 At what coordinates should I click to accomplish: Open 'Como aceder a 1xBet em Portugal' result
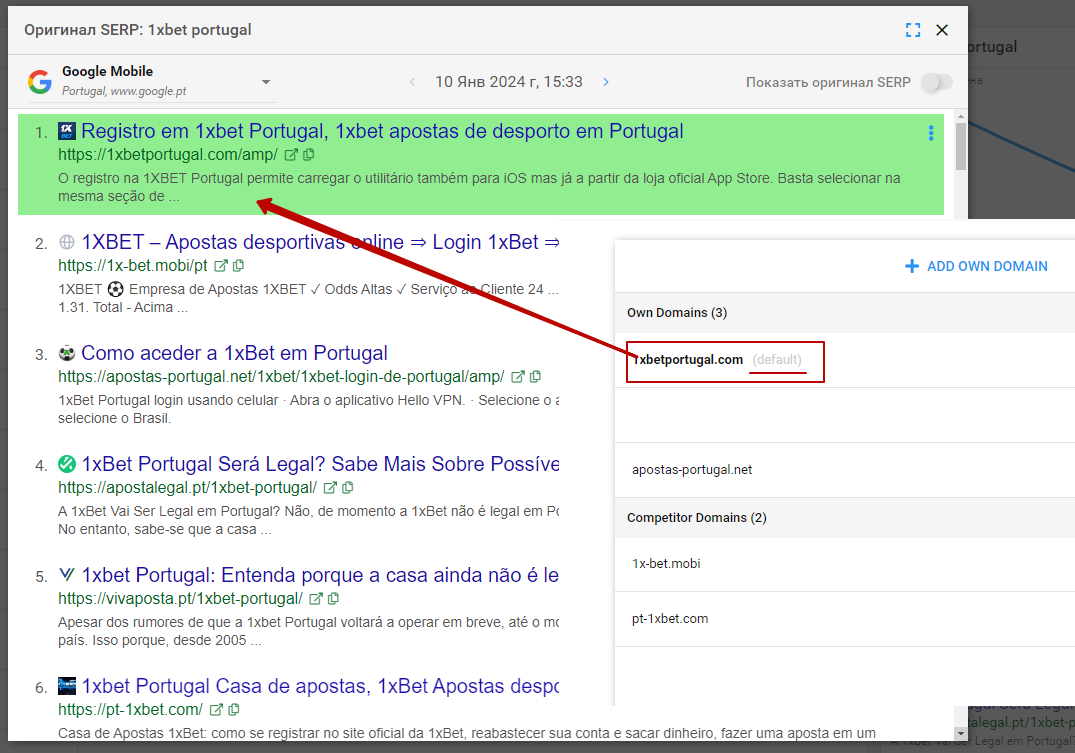[x=234, y=353]
